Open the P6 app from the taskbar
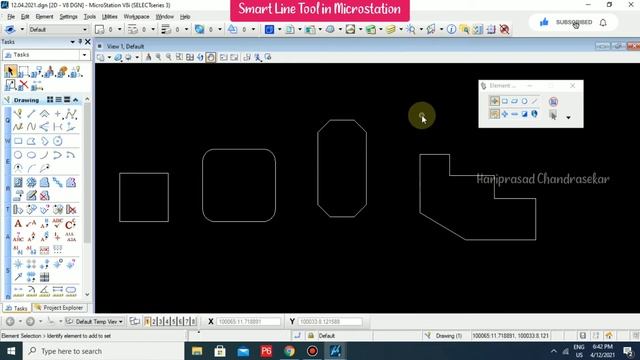 tap(266, 351)
